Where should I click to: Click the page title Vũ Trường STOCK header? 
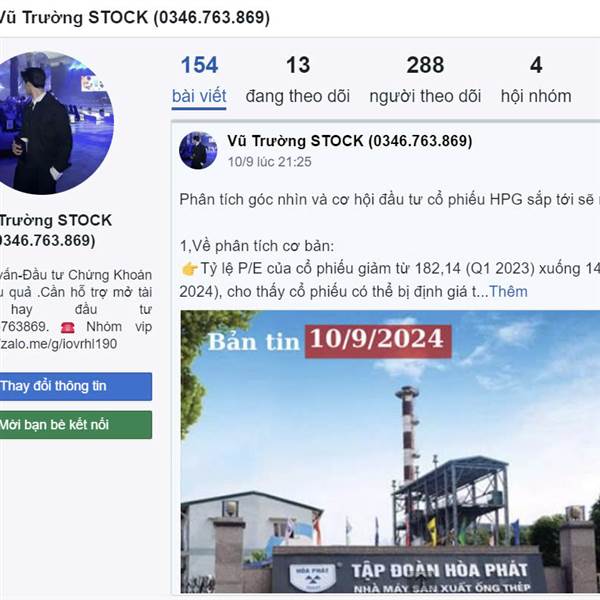coord(134,18)
